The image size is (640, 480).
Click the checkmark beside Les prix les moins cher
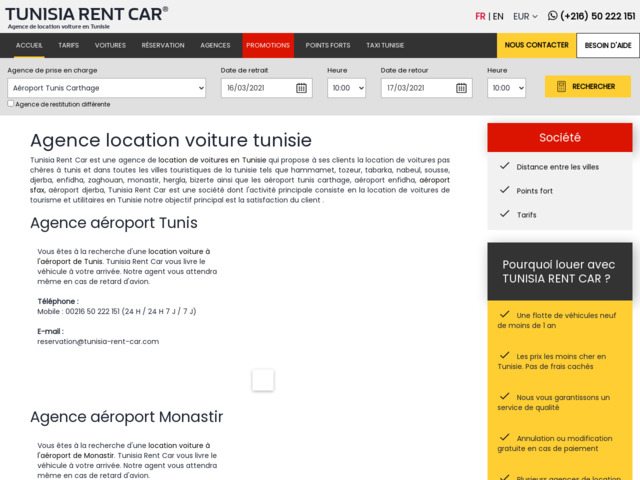point(504,355)
